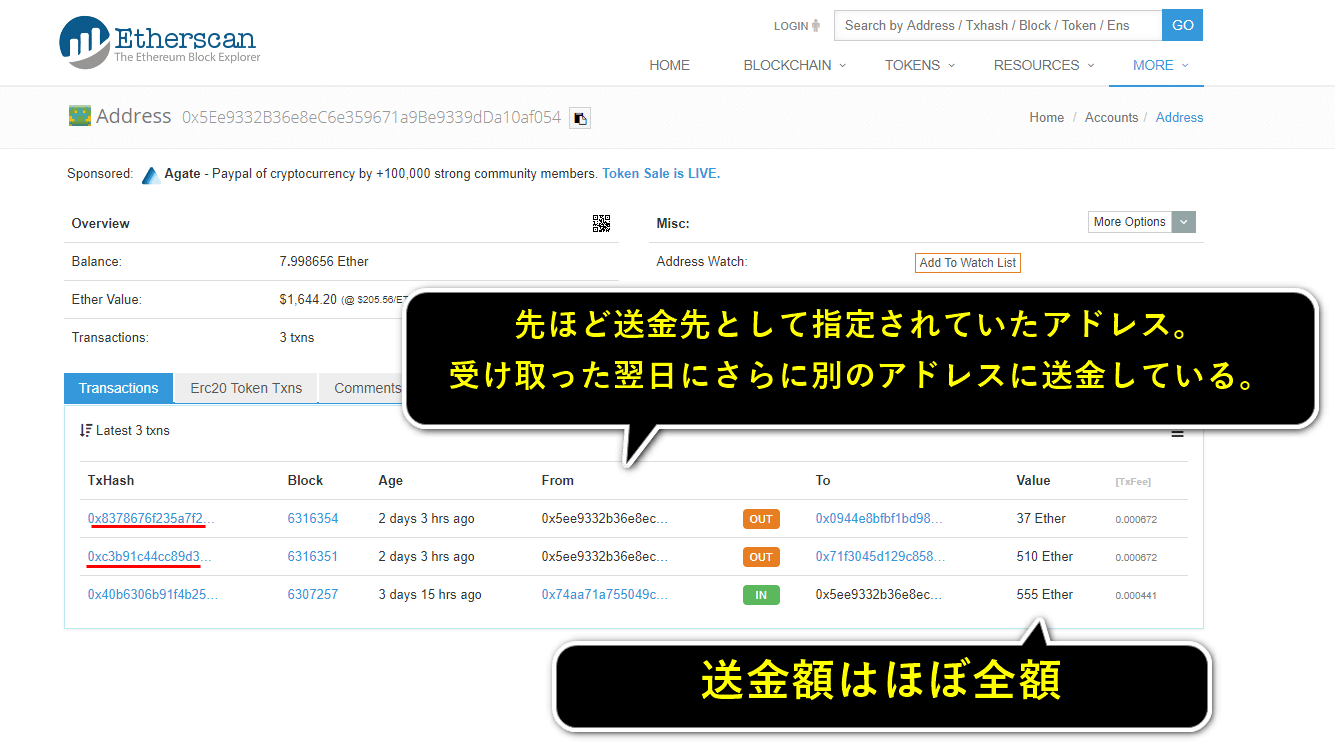Image resolution: width=1335 pixels, height=756 pixels.
Task: Open the Comments tab
Action: (x=366, y=388)
